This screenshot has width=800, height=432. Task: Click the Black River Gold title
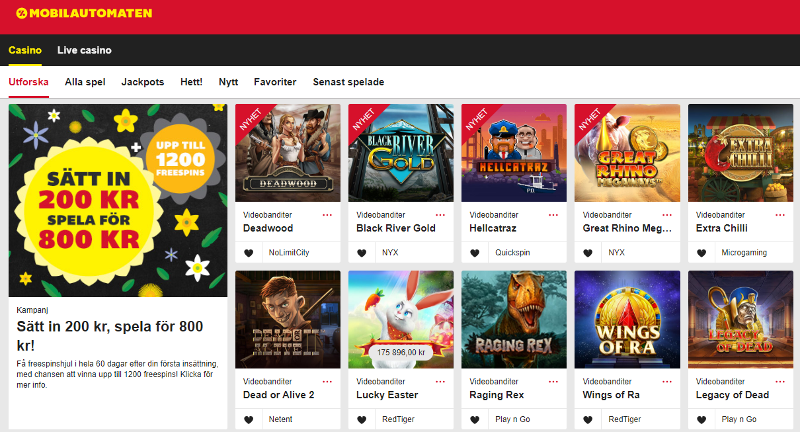point(396,228)
